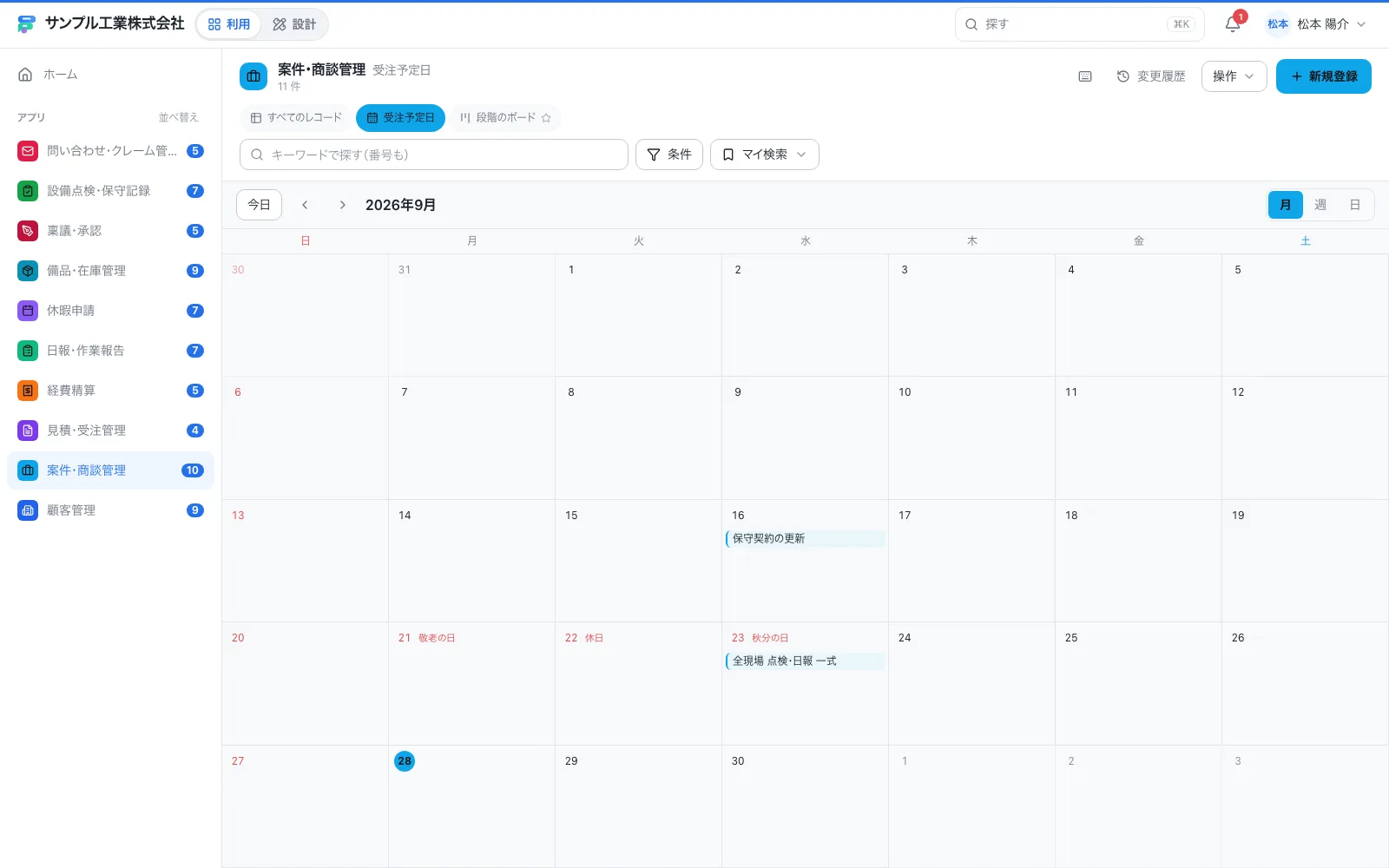The height and width of the screenshot is (868, 1389).
Task: Open the notification bell
Action: pyautogui.click(x=1233, y=24)
